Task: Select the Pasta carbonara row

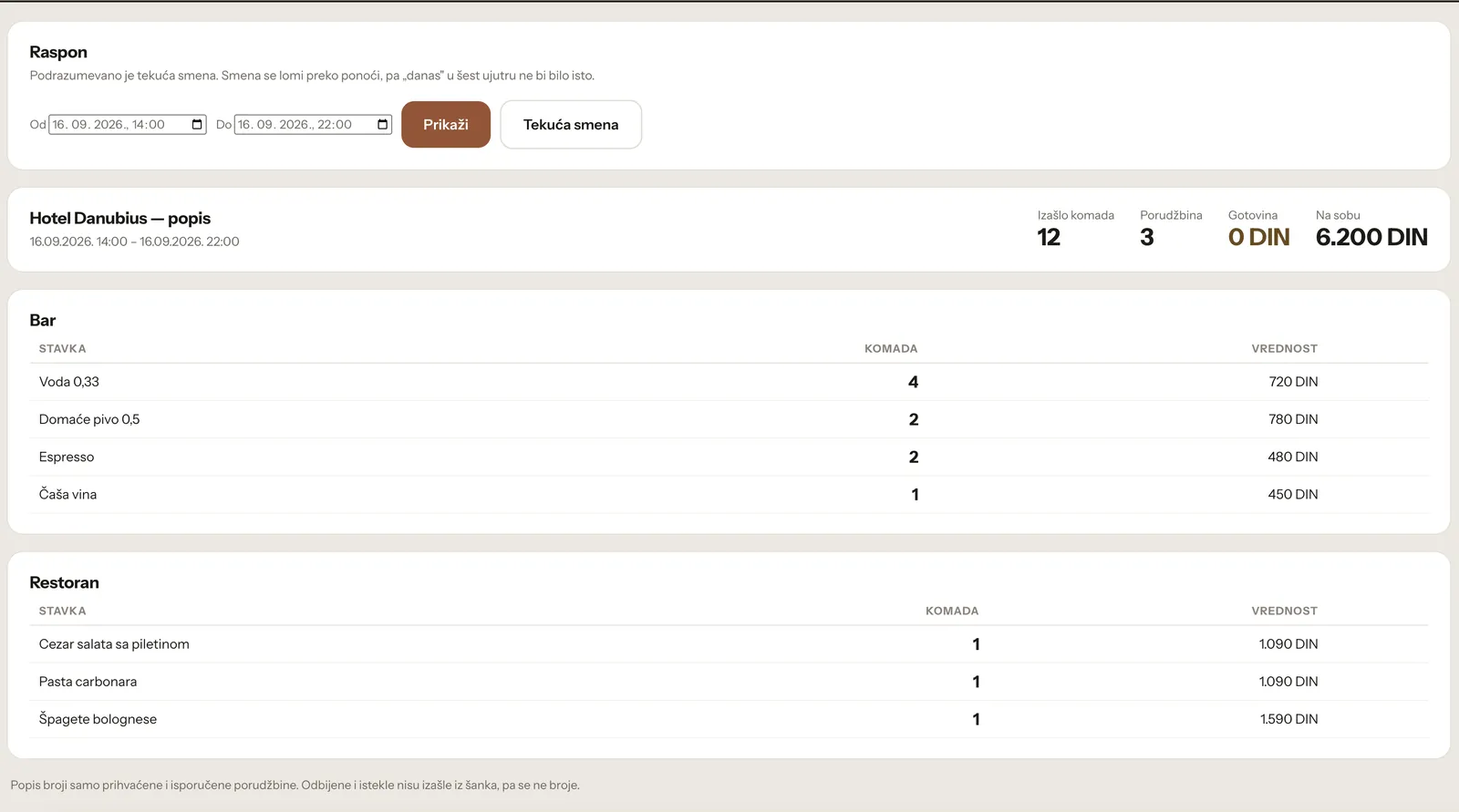Action: coord(729,682)
